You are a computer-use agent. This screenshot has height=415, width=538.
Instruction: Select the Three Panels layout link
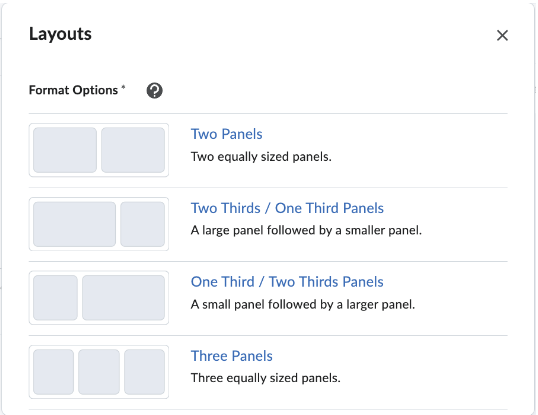click(x=232, y=356)
